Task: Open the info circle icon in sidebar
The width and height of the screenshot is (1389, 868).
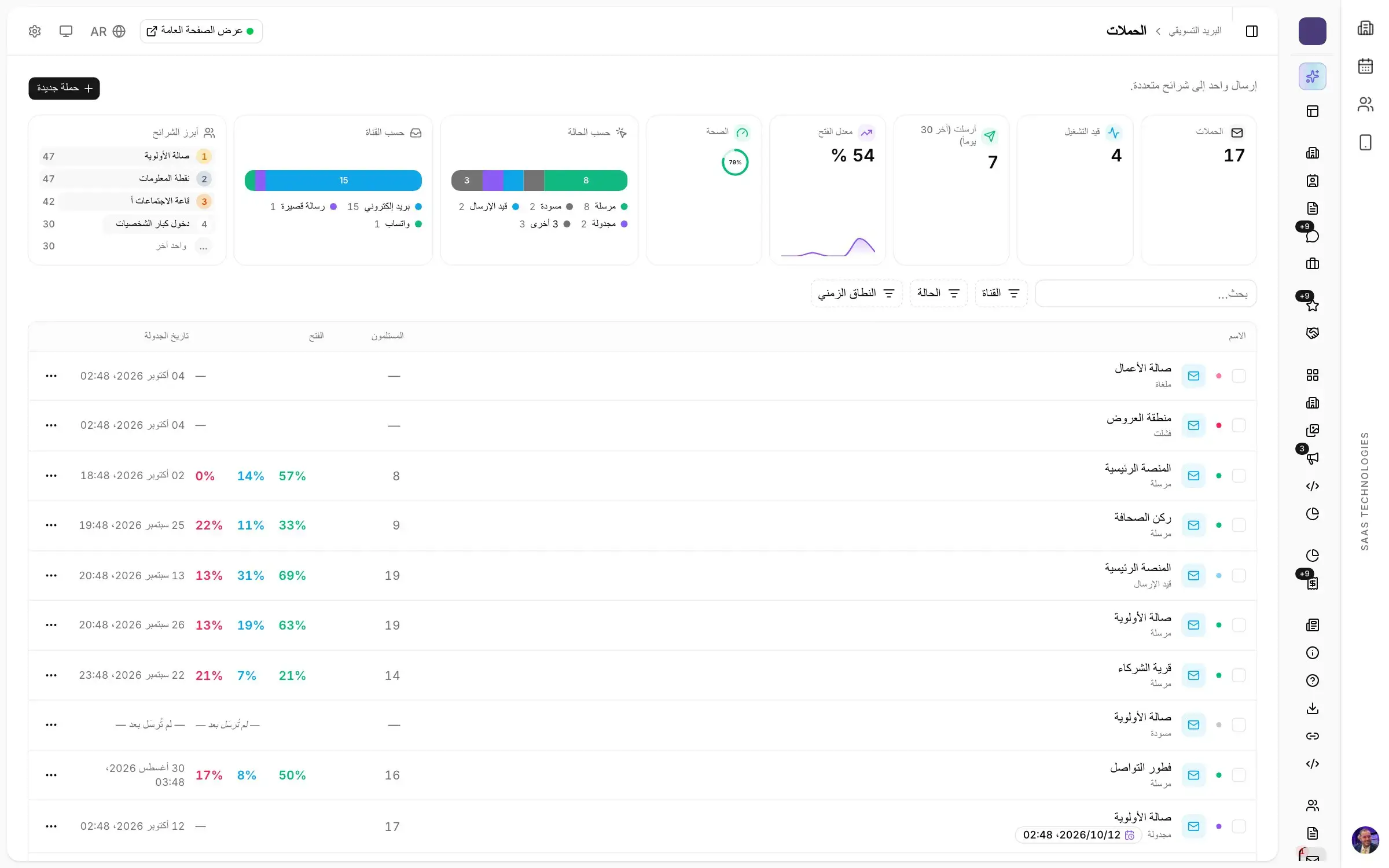Action: click(x=1312, y=653)
